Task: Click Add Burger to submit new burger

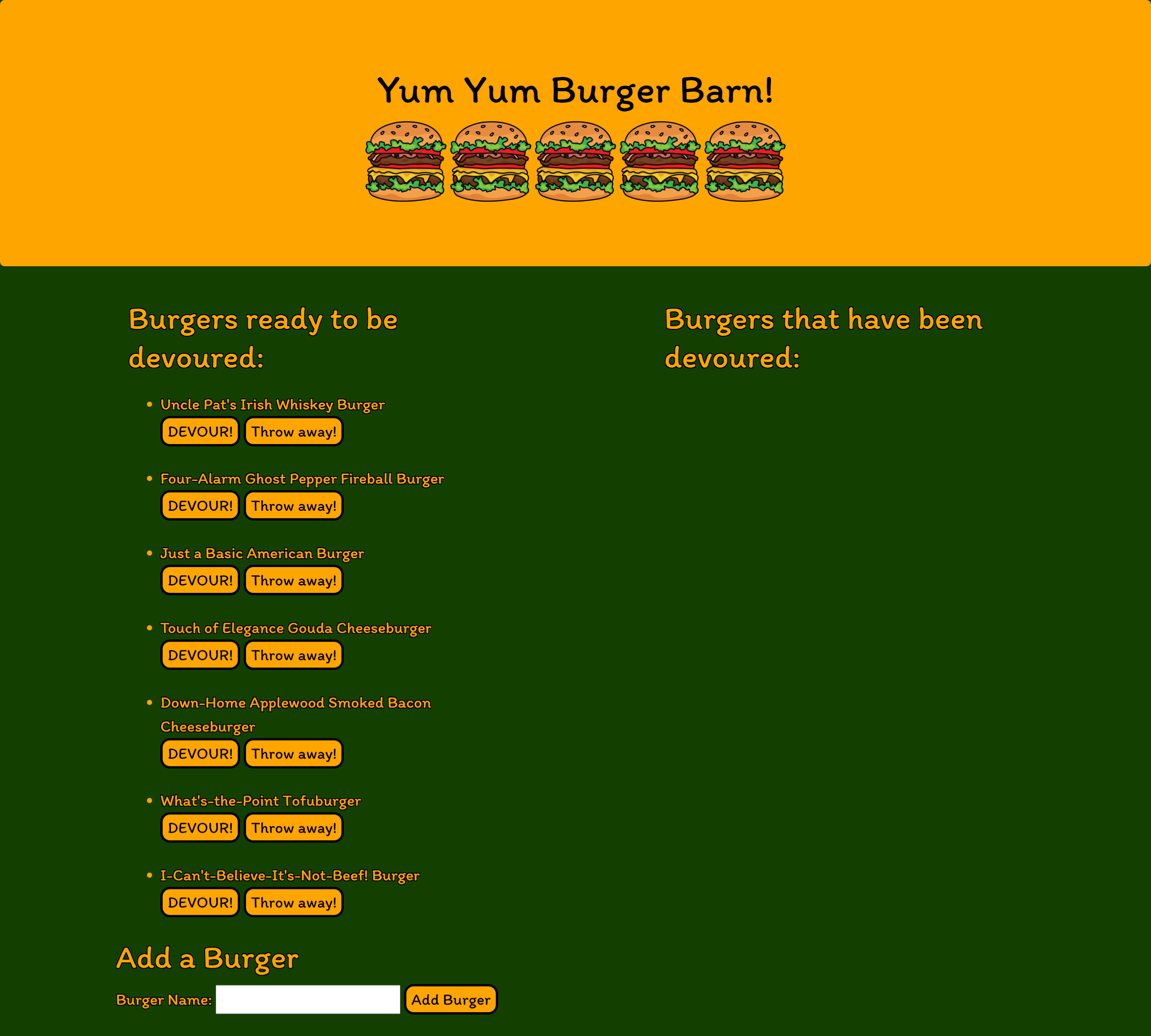Action: coord(452,999)
